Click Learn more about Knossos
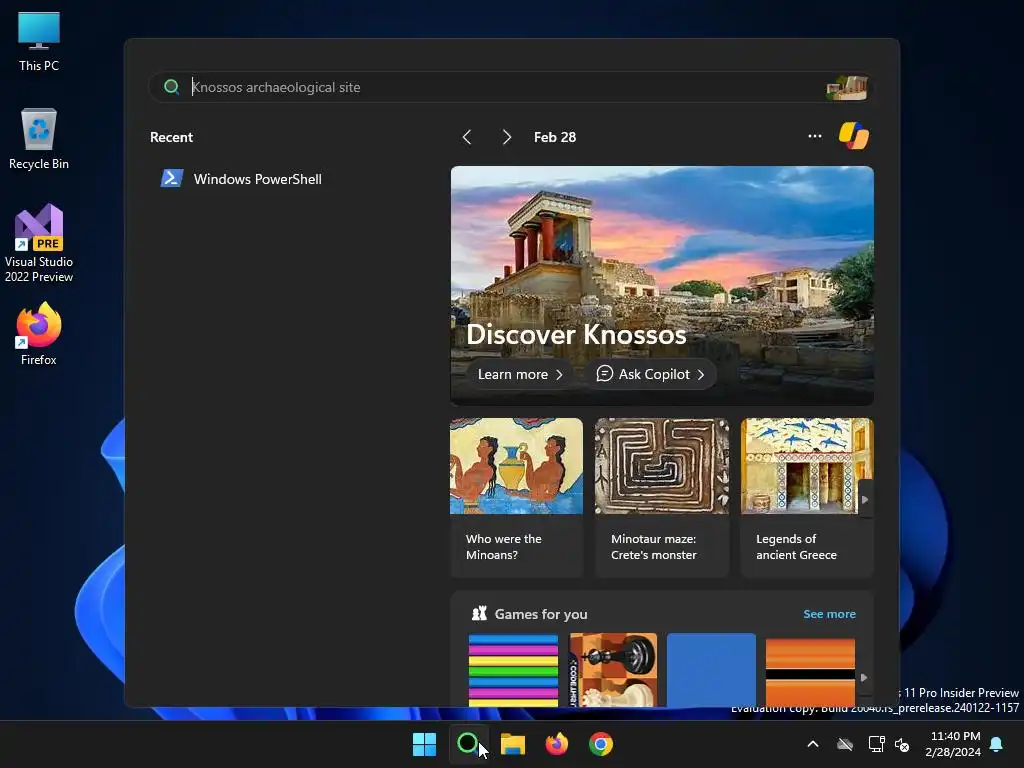The image size is (1024, 768). click(520, 374)
